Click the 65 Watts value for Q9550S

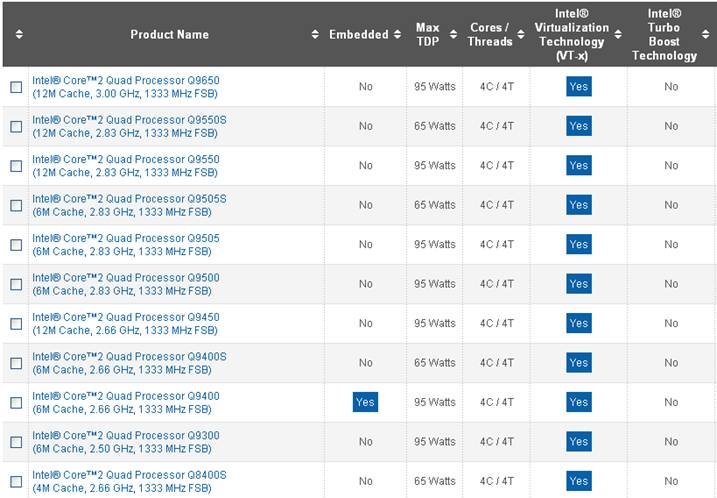click(435, 126)
